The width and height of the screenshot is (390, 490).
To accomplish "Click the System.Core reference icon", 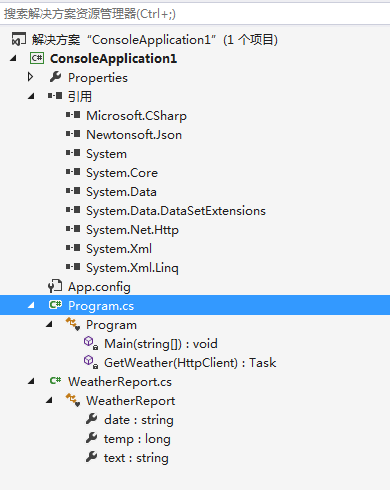I will pyautogui.click(x=73, y=172).
